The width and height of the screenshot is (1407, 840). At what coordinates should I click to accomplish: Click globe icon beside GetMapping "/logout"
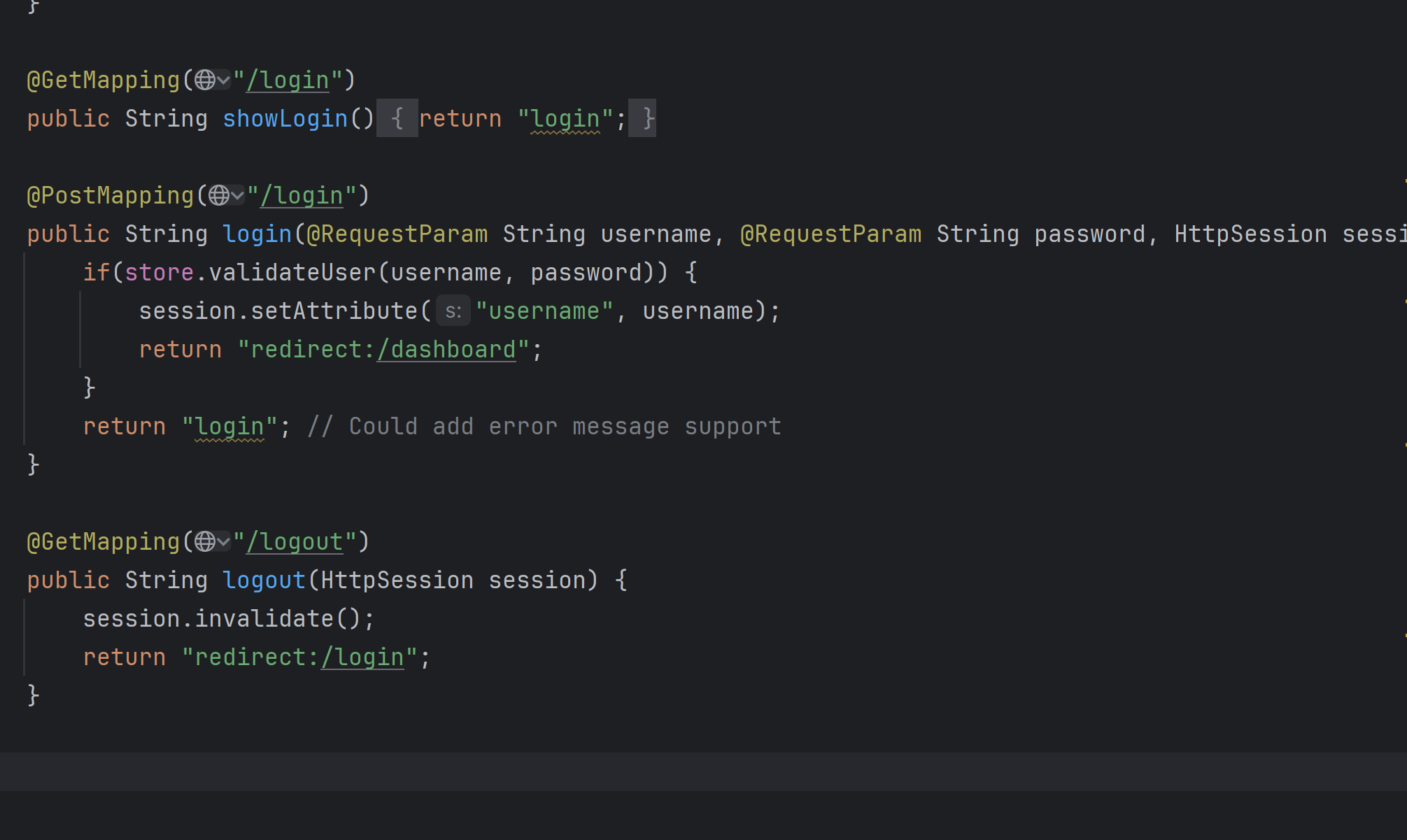(x=204, y=541)
